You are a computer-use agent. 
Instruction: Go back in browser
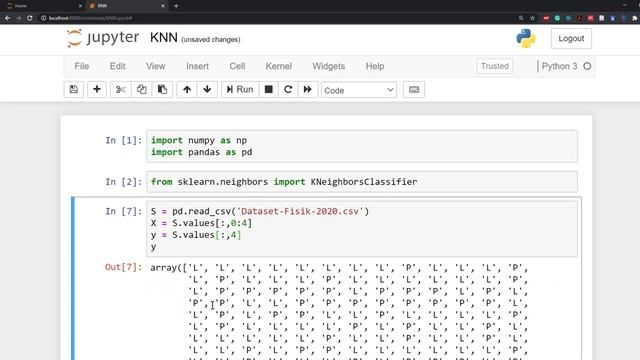pos(7,18)
